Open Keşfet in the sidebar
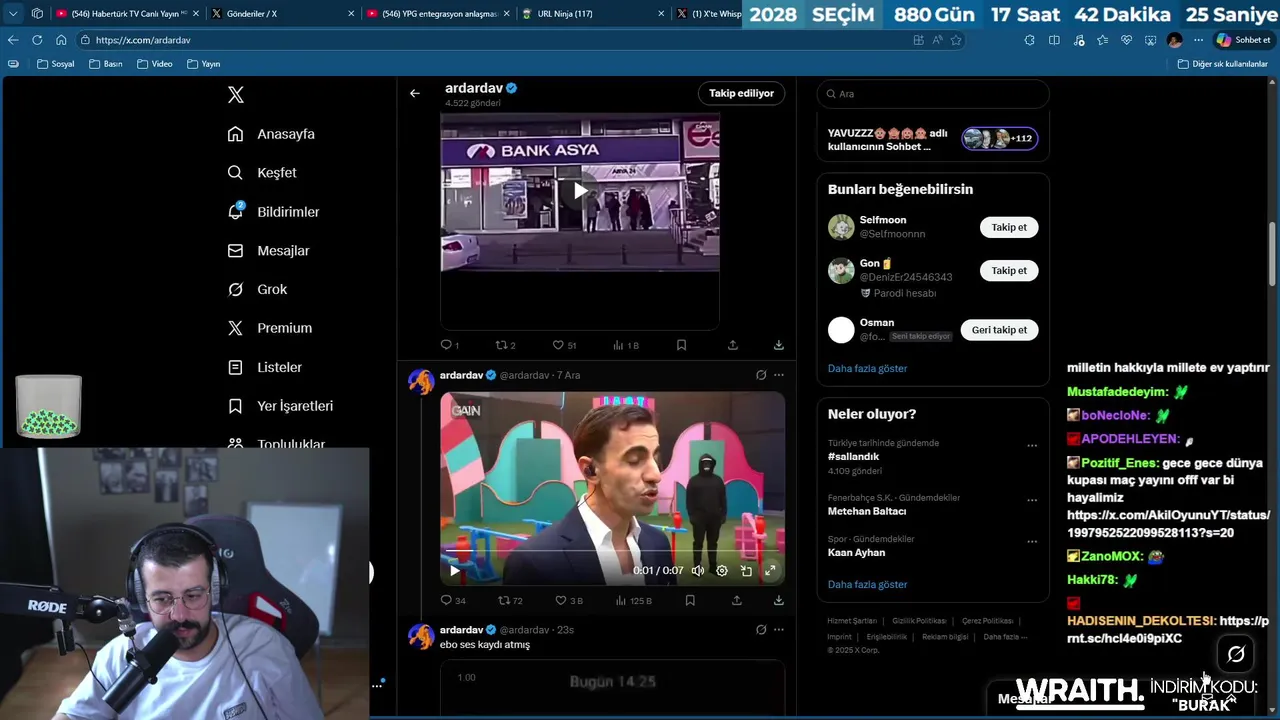Image resolution: width=1280 pixels, height=720 pixels. tap(262, 173)
